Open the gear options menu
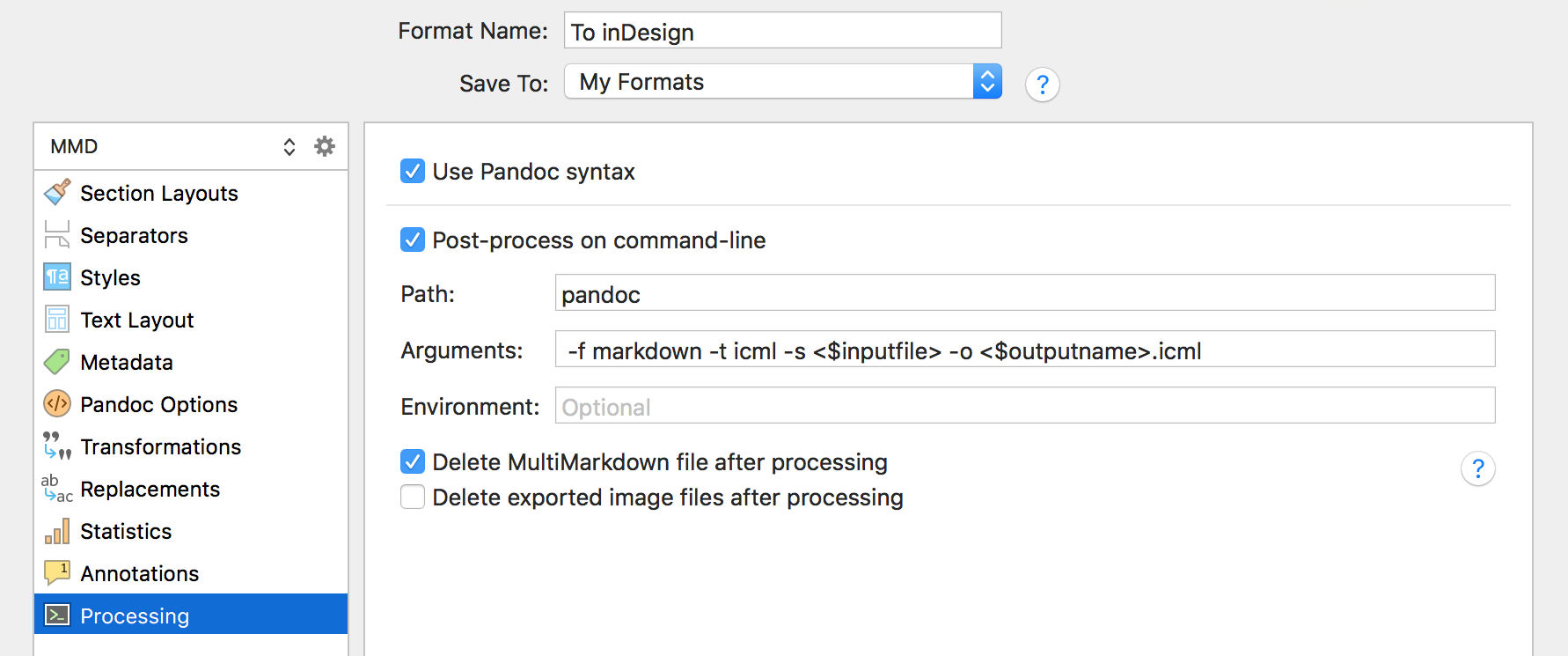This screenshot has height=656, width=1568. pyautogui.click(x=325, y=146)
